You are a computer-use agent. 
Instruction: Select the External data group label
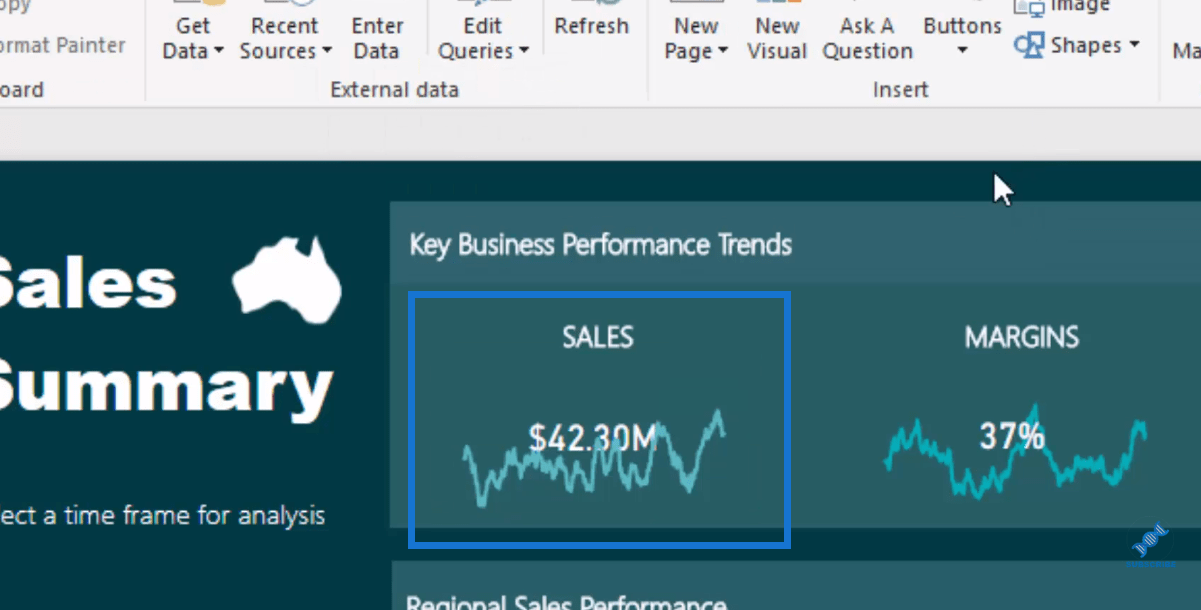394,90
